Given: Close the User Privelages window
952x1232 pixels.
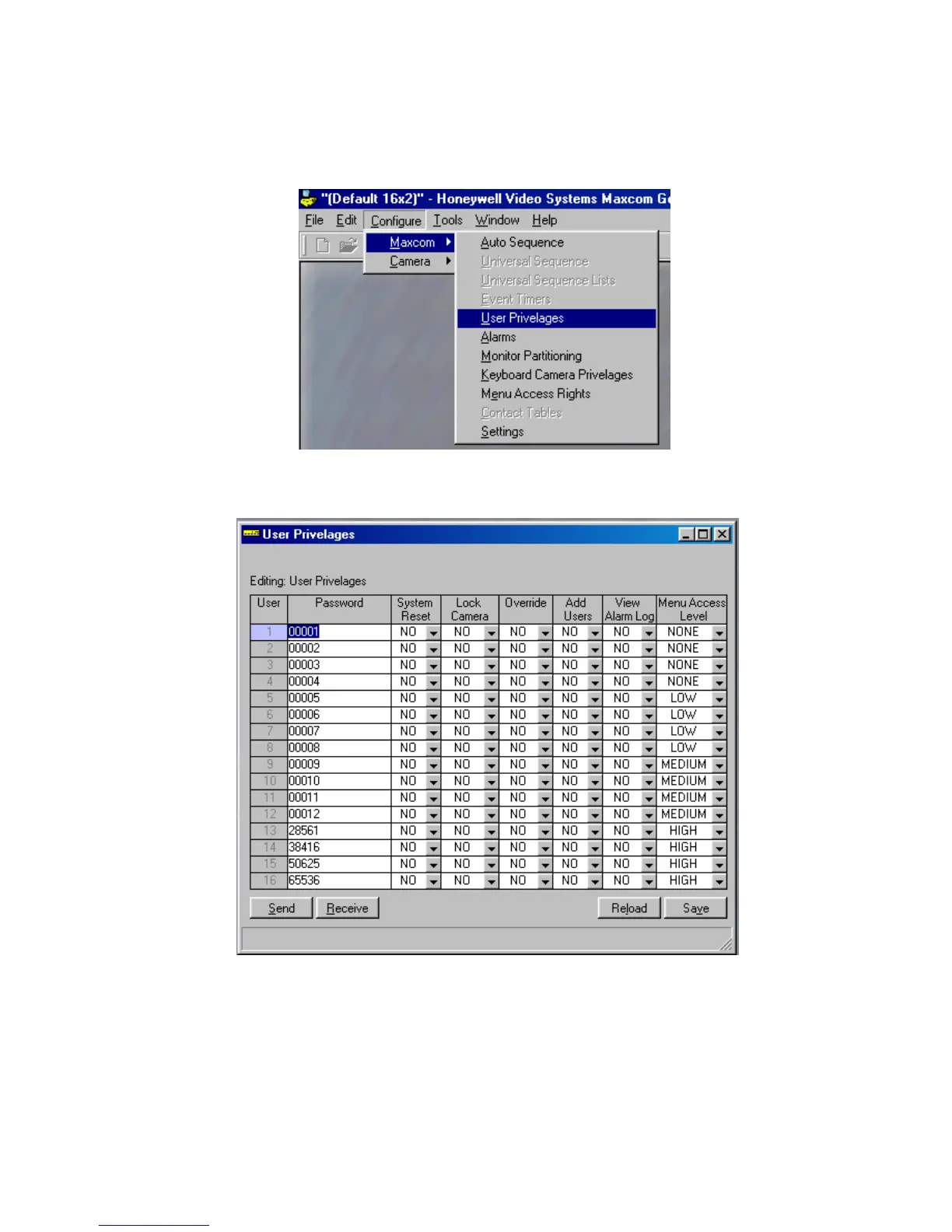Looking at the screenshot, I should (x=723, y=534).
